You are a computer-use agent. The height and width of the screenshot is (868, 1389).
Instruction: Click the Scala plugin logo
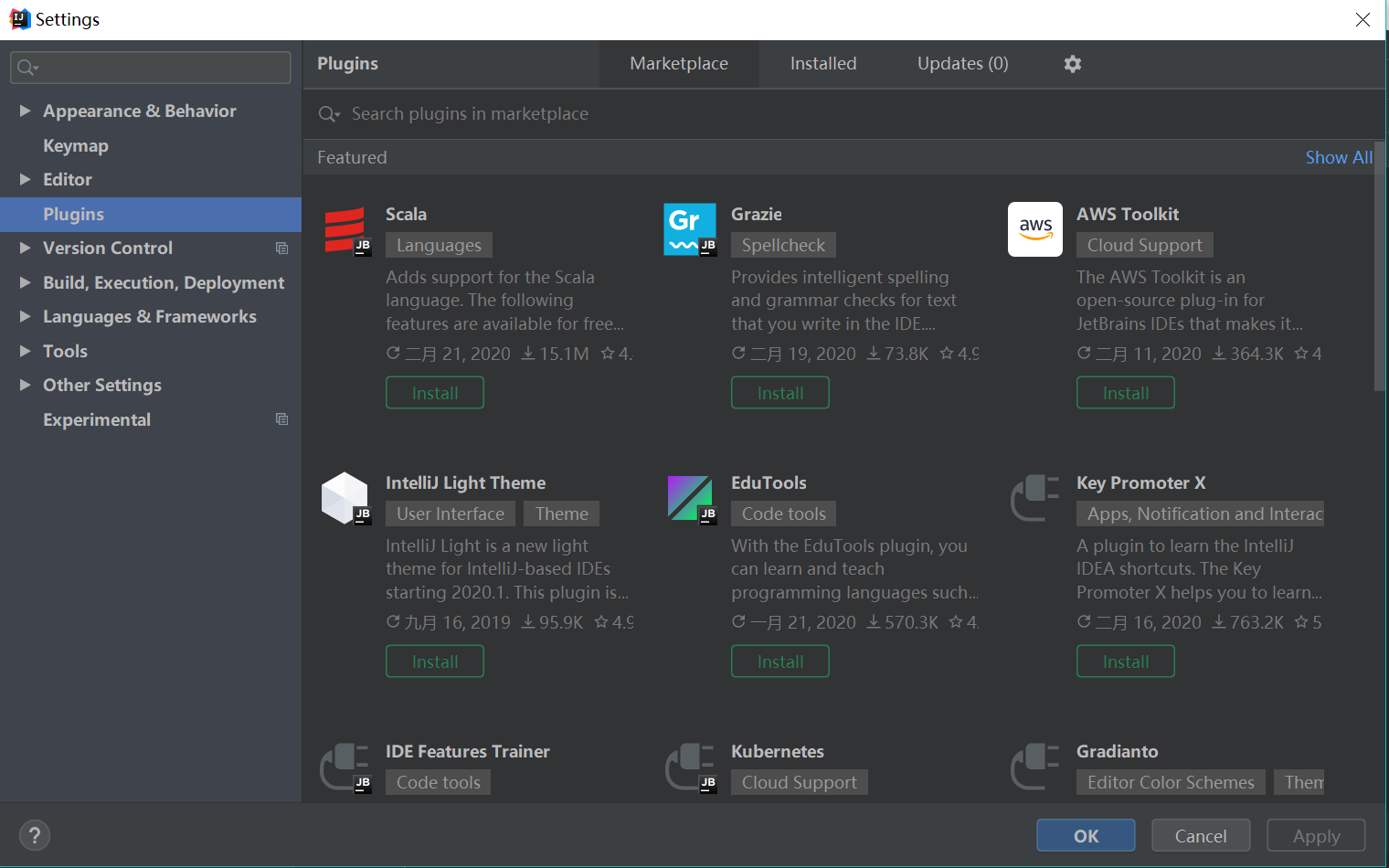345,229
